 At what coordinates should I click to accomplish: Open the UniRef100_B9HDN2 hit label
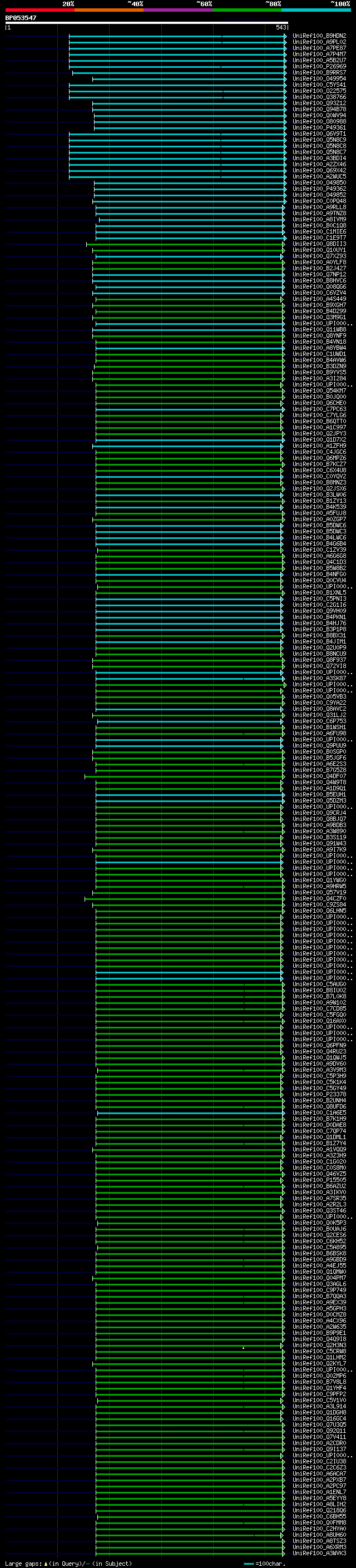click(319, 36)
